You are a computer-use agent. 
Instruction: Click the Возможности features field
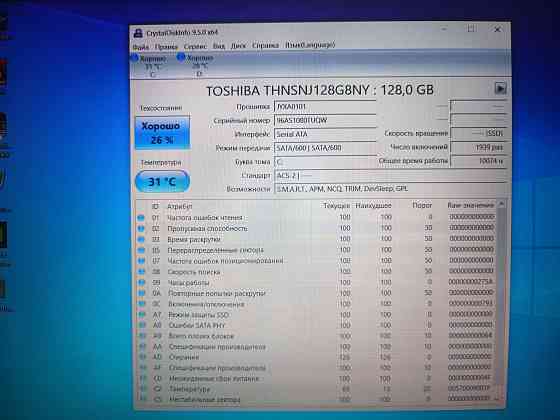point(390,189)
